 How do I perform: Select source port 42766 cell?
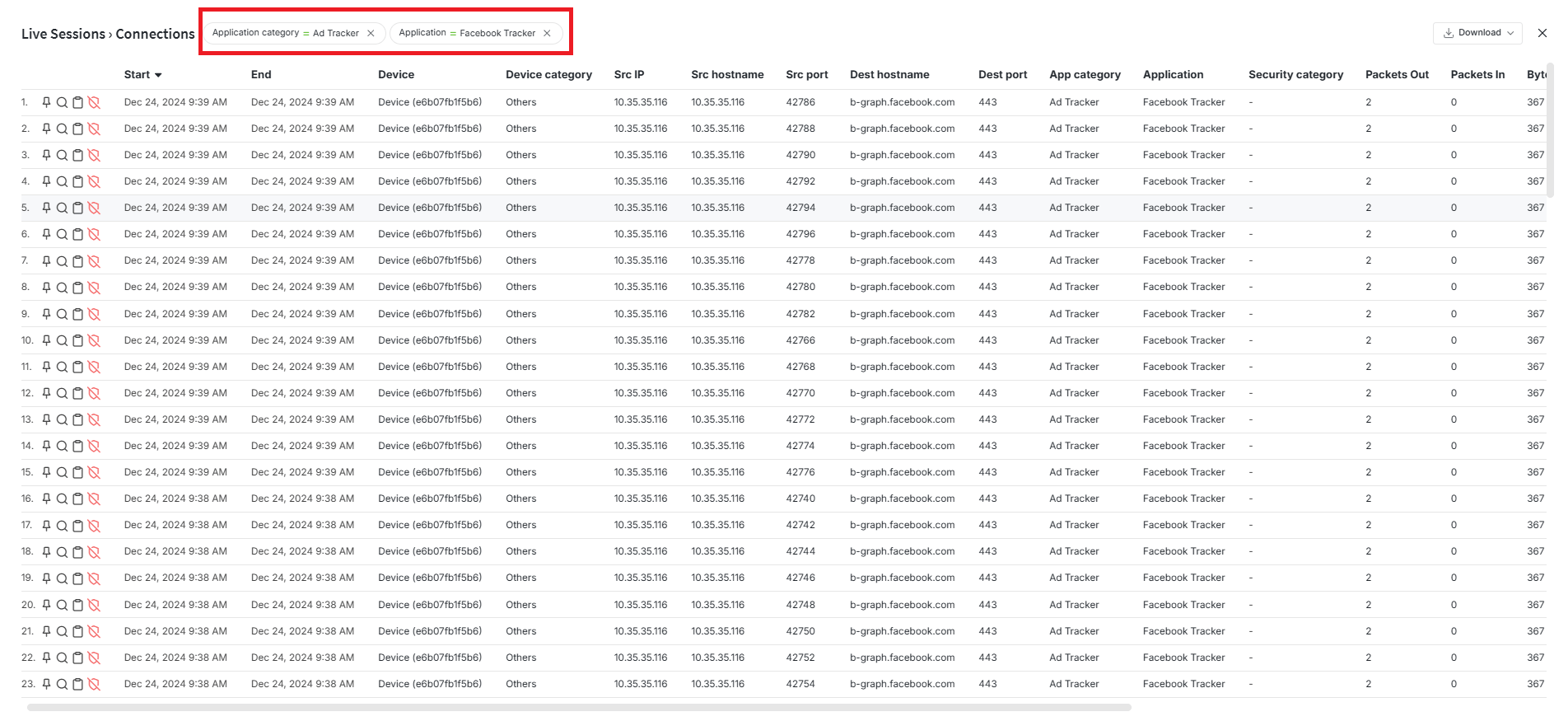(800, 340)
